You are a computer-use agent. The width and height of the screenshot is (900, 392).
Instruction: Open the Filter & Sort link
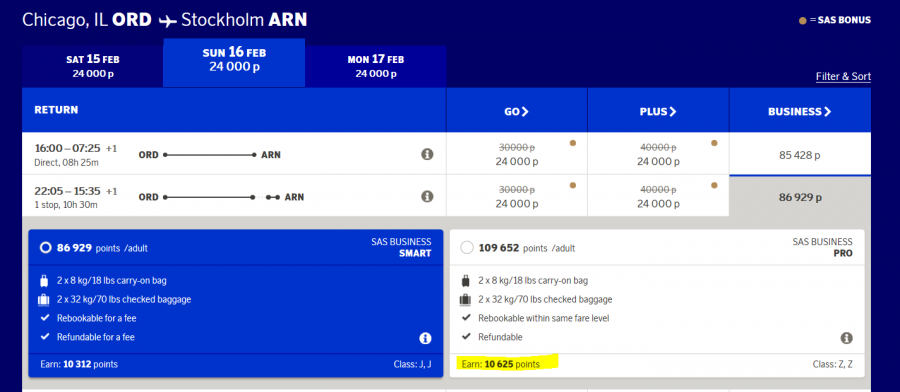(x=843, y=76)
